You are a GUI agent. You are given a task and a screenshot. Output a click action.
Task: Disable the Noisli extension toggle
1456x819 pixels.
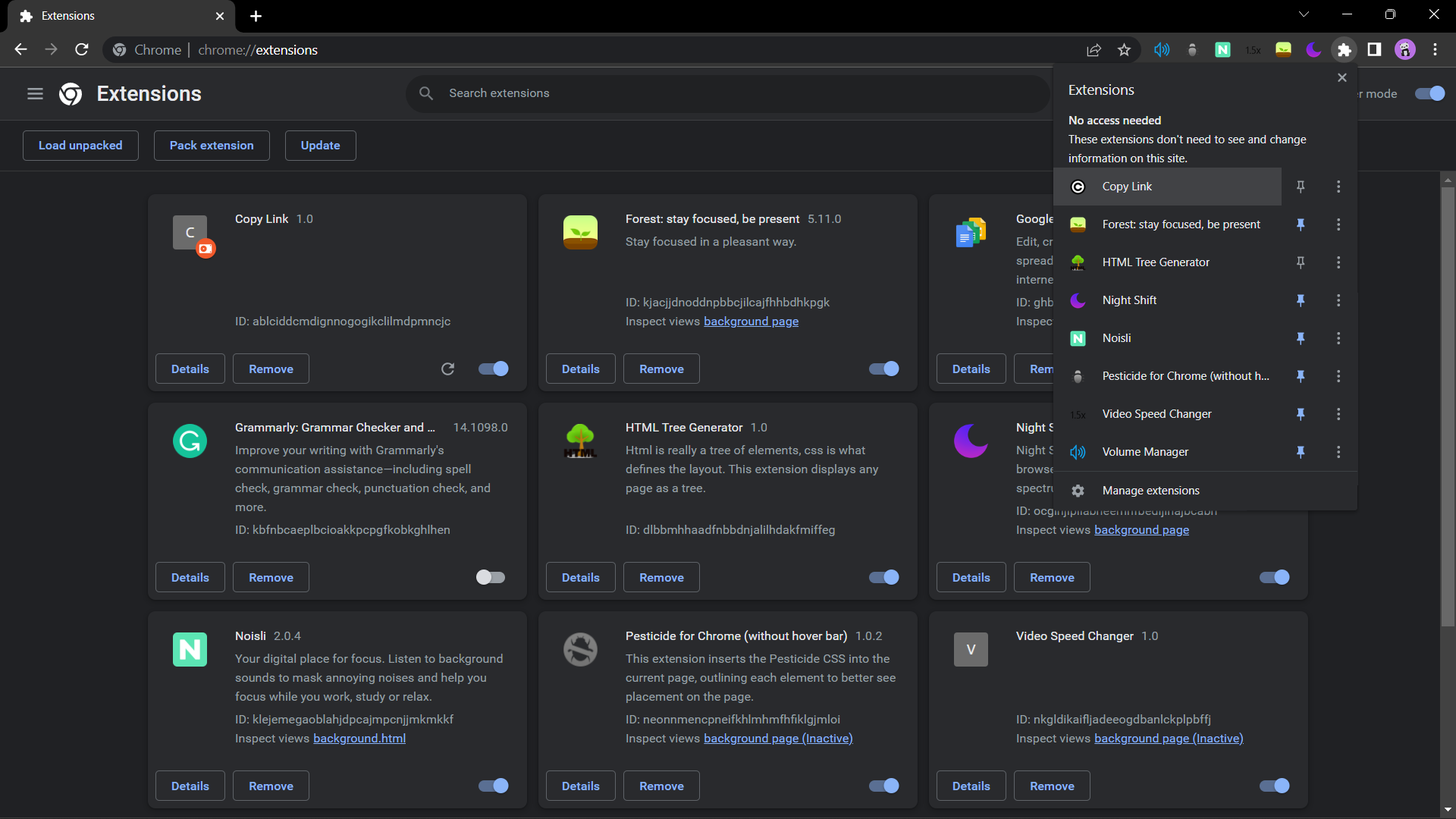click(494, 786)
